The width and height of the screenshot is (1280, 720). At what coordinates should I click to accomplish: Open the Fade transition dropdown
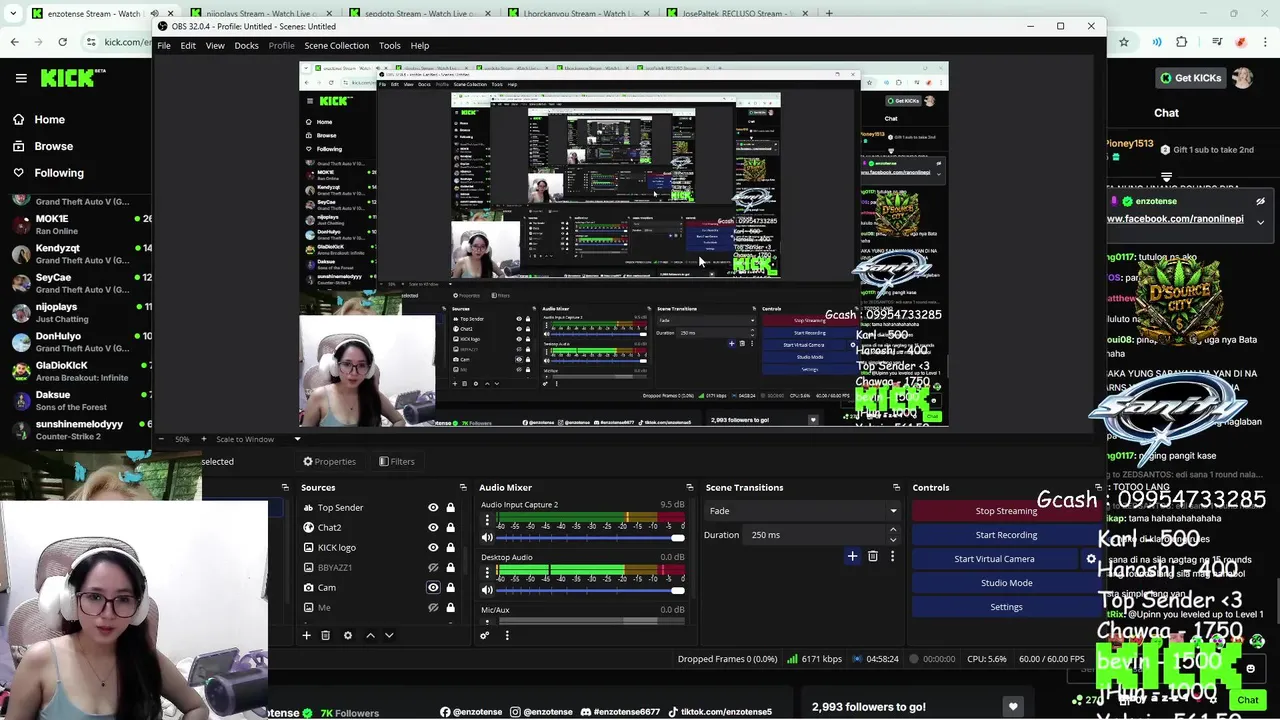click(803, 511)
